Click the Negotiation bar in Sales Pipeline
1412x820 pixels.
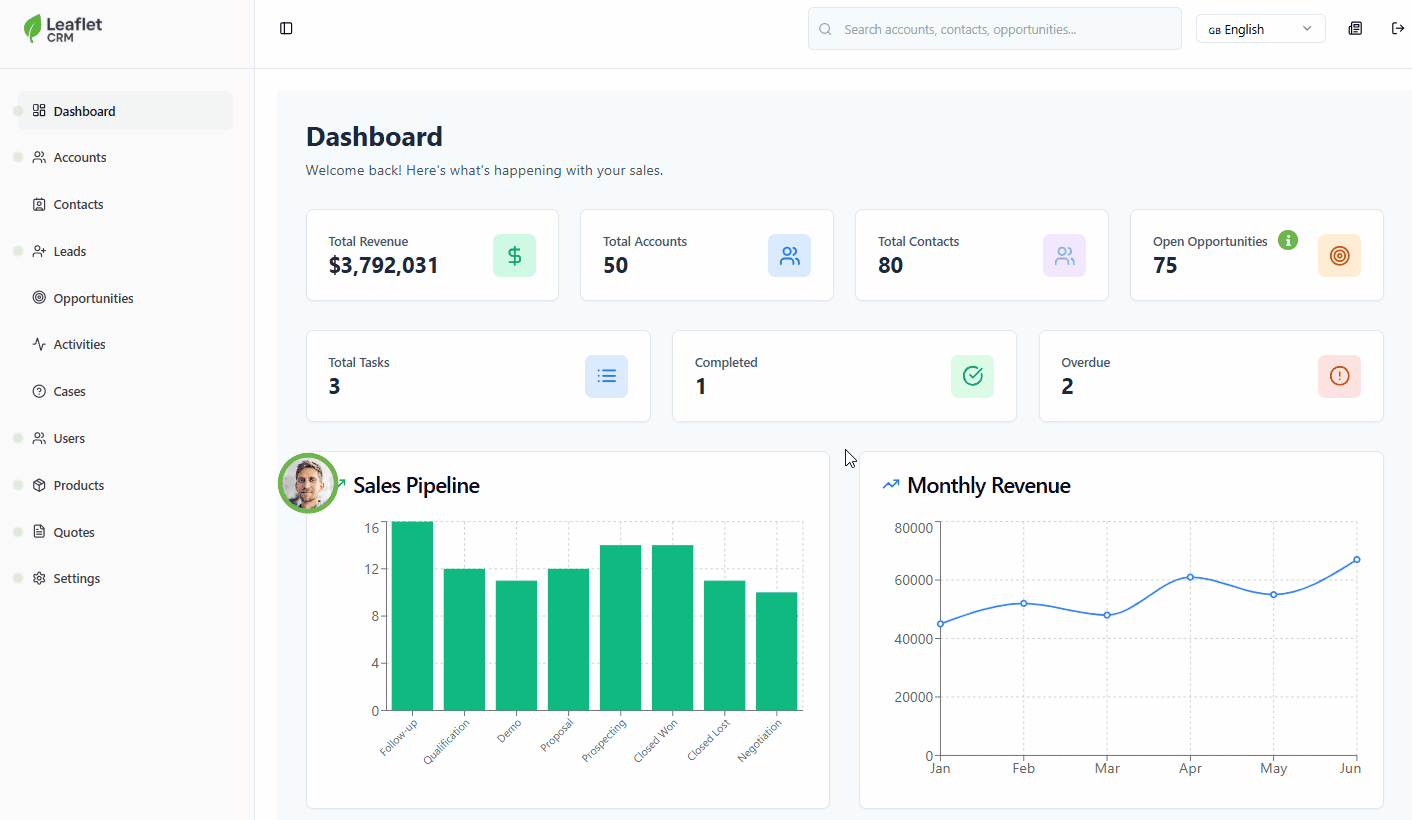(776, 652)
